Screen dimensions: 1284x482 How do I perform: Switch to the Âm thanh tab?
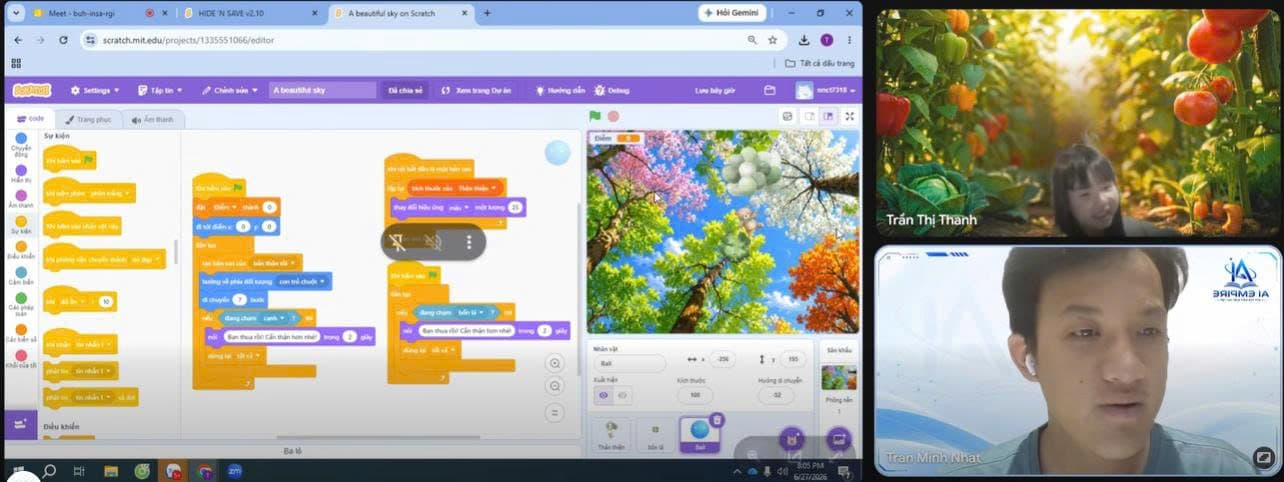(x=153, y=119)
